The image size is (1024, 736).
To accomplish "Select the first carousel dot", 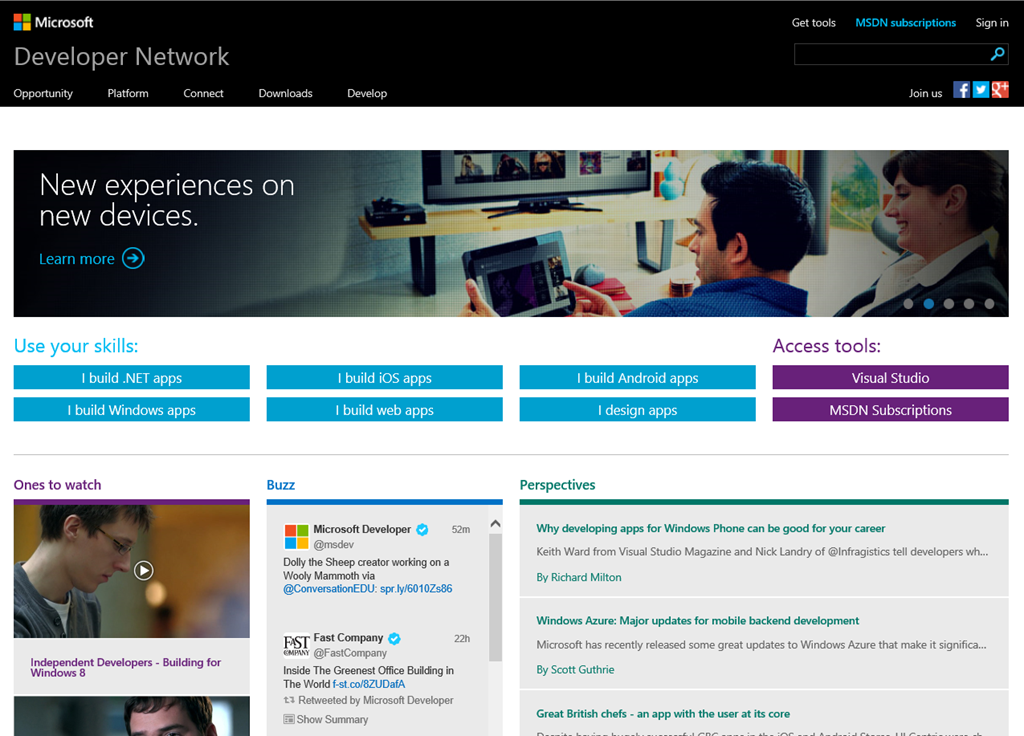I will 908,304.
